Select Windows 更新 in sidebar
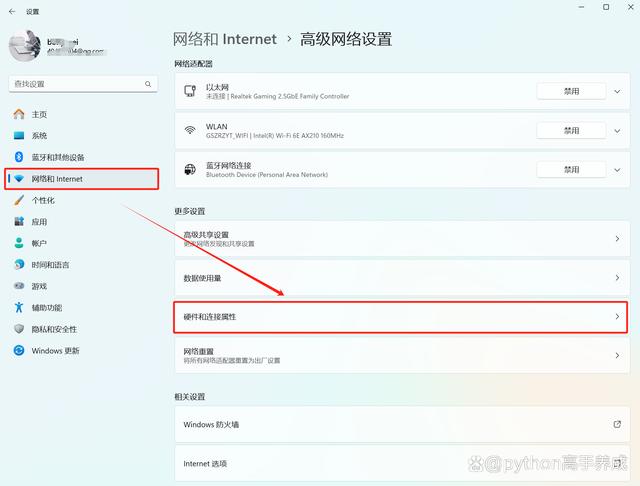The width and height of the screenshot is (640, 486). [82, 351]
